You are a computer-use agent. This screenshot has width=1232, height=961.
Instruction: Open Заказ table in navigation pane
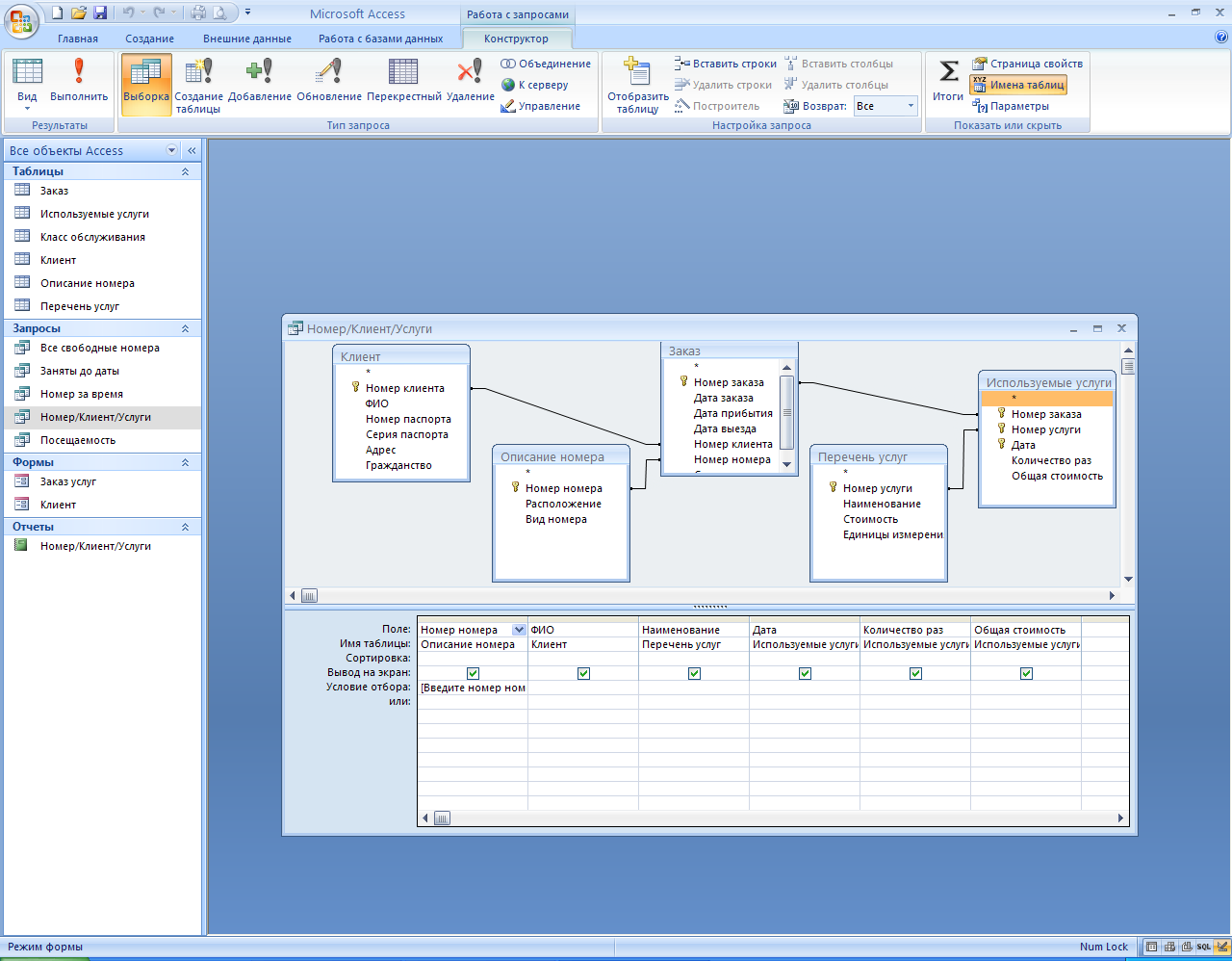(103, 191)
